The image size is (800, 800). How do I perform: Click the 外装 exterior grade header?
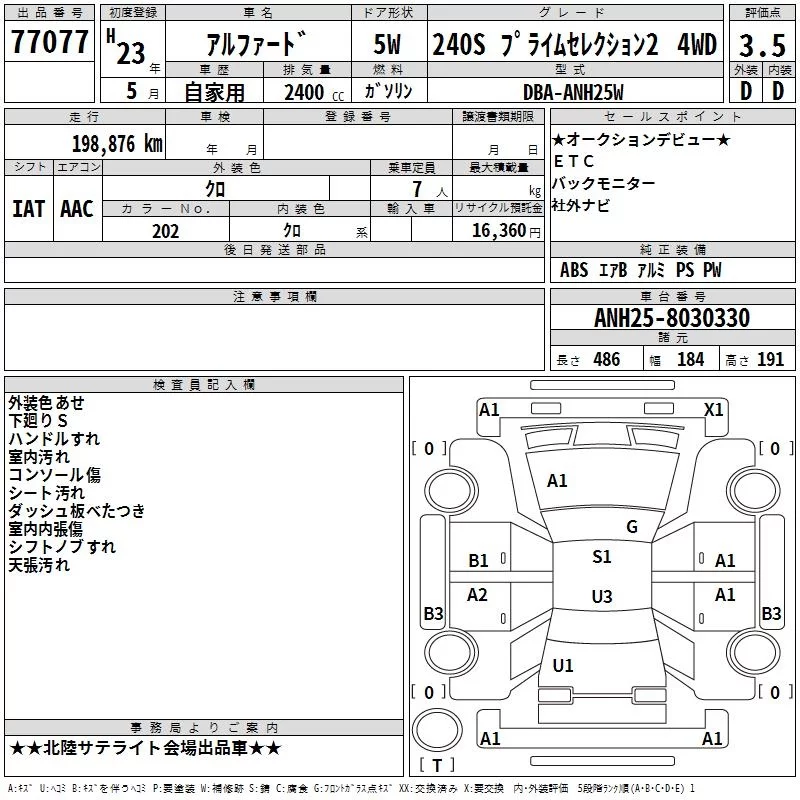click(x=746, y=69)
